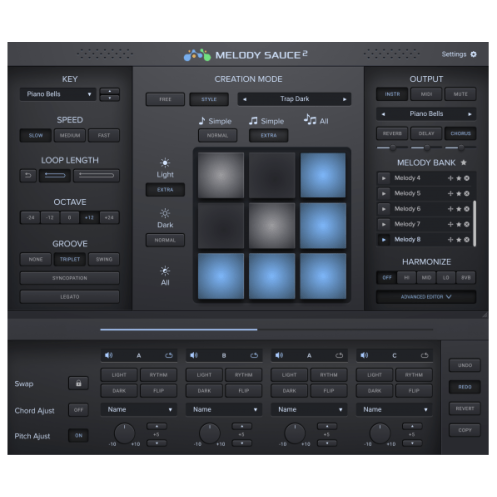Expand the Advanced Editor
Viewport: 497px width, 497px height.
tap(426, 297)
